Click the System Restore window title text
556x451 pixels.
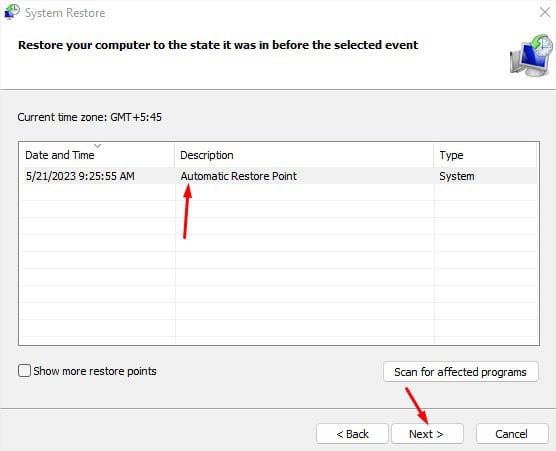(x=65, y=13)
